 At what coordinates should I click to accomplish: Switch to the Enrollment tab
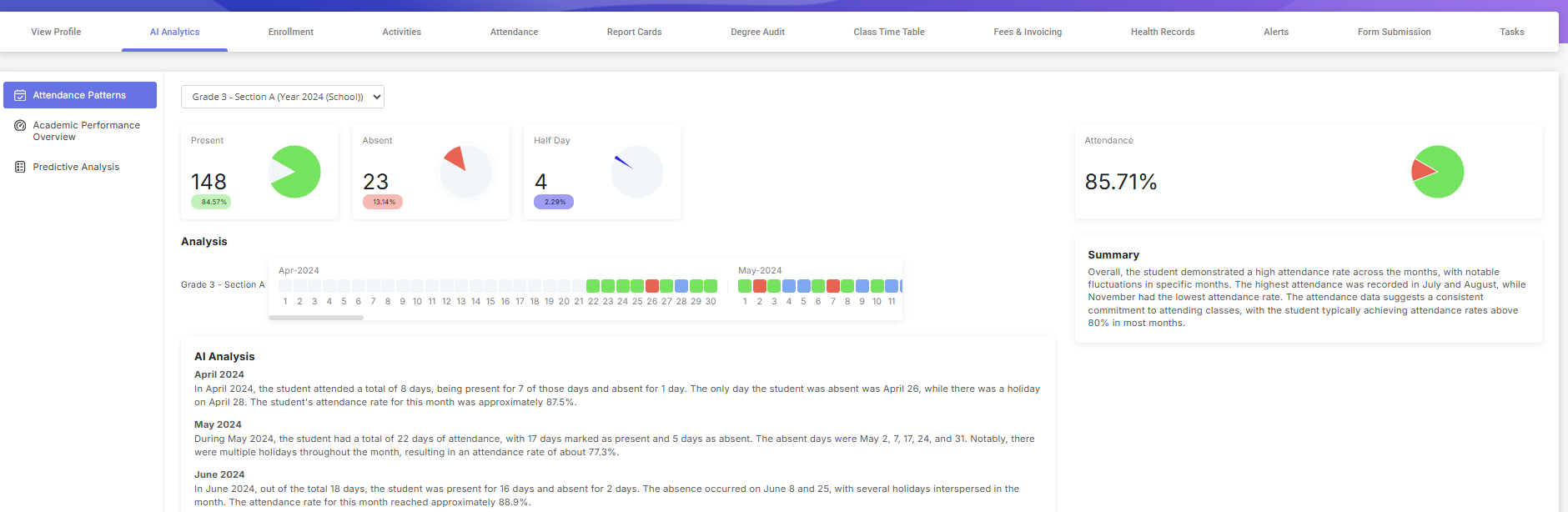pyautogui.click(x=290, y=32)
